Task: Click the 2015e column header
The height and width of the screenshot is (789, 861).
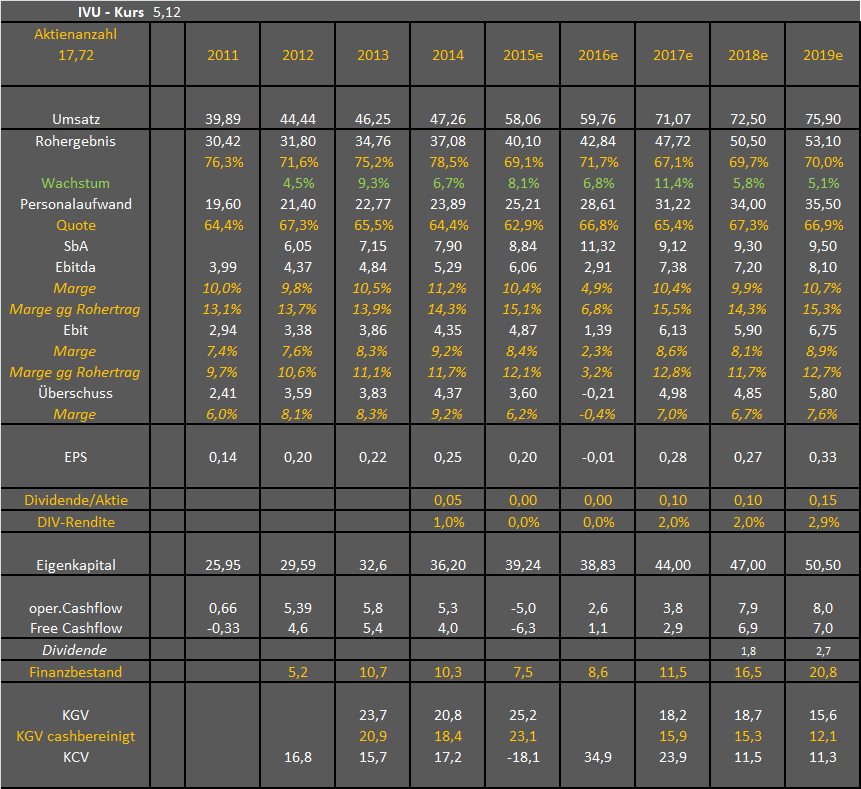Action: [x=523, y=55]
